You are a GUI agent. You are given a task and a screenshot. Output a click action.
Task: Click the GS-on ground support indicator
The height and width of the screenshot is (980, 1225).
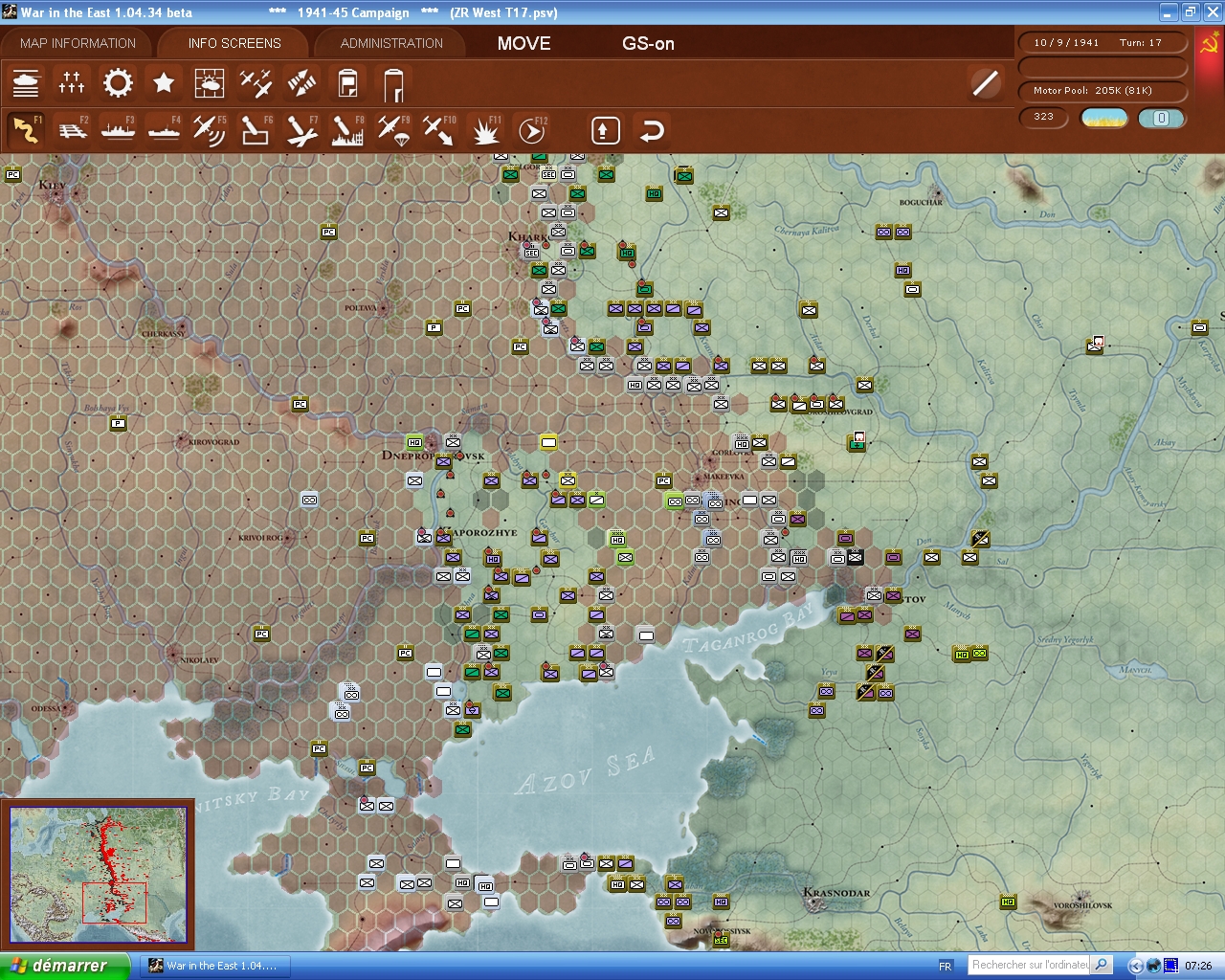(648, 43)
